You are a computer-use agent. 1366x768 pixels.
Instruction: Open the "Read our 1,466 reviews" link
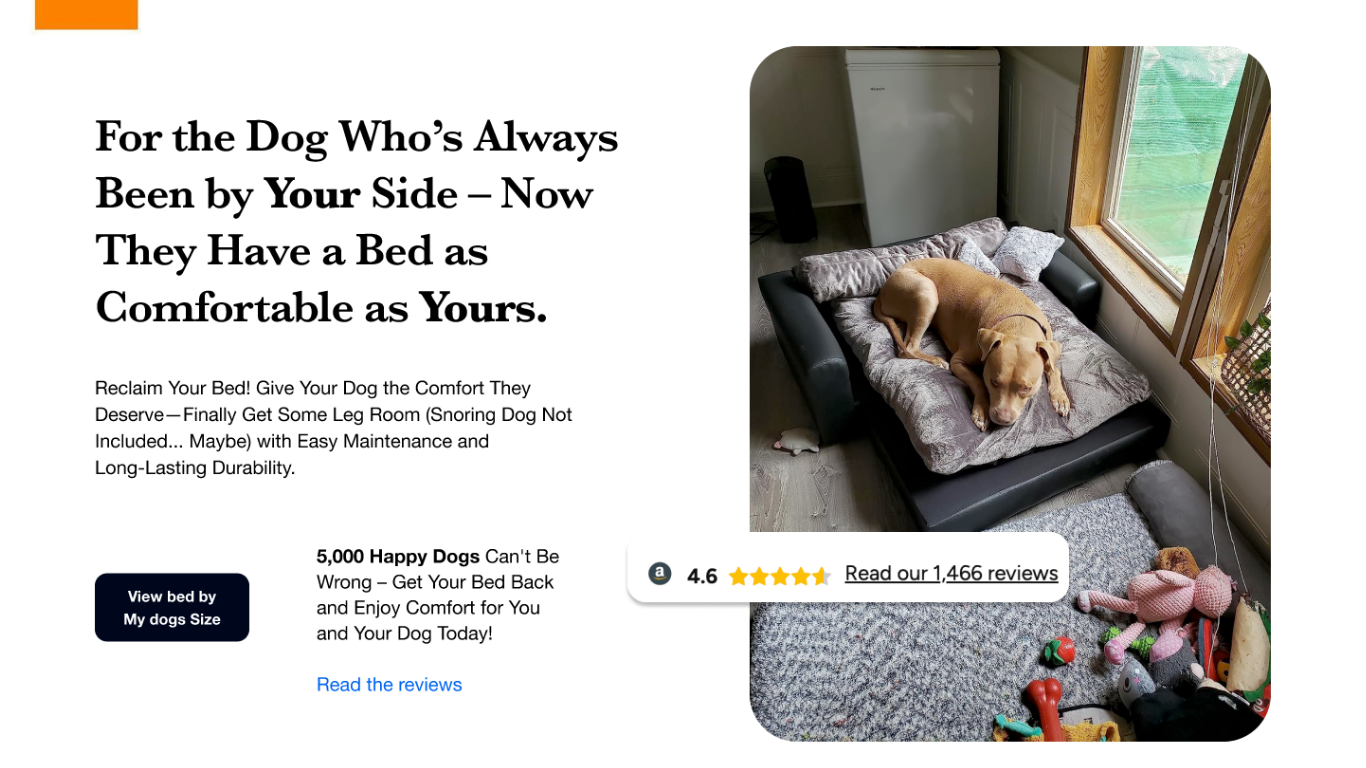tap(951, 573)
